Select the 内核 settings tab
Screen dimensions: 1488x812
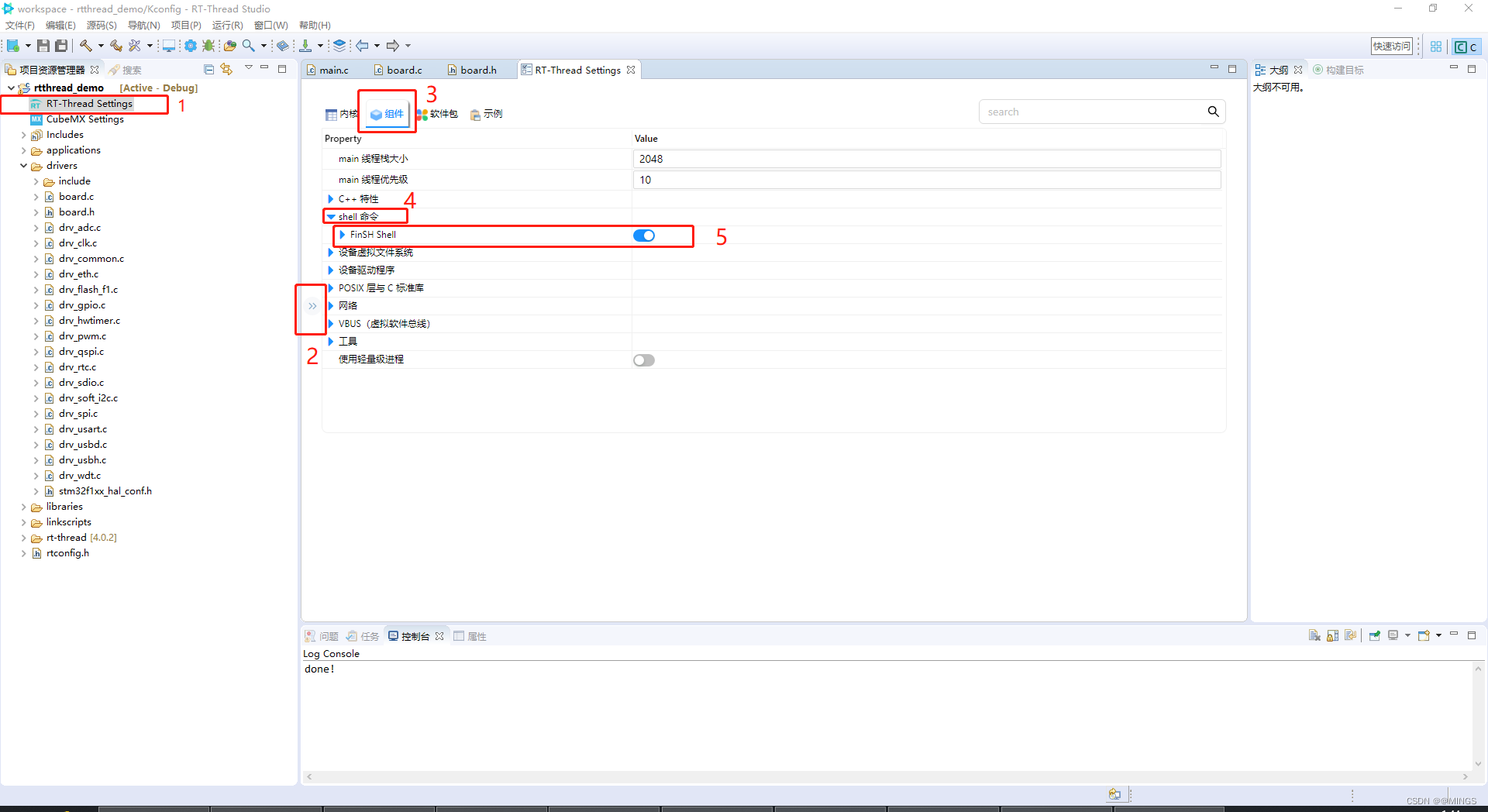342,114
